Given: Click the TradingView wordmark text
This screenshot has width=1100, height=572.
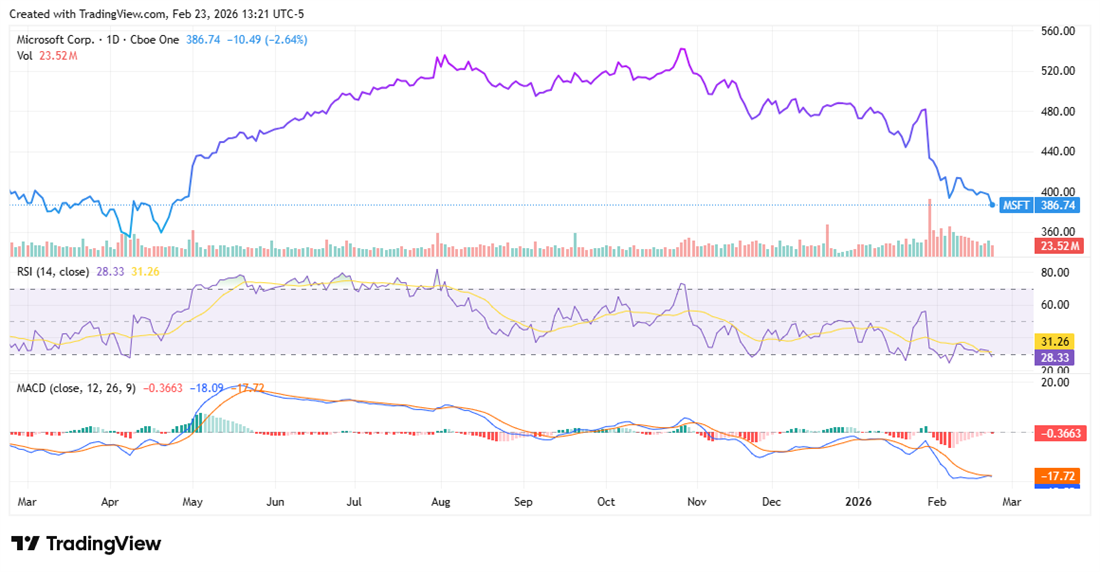Looking at the screenshot, I should pos(103,543).
